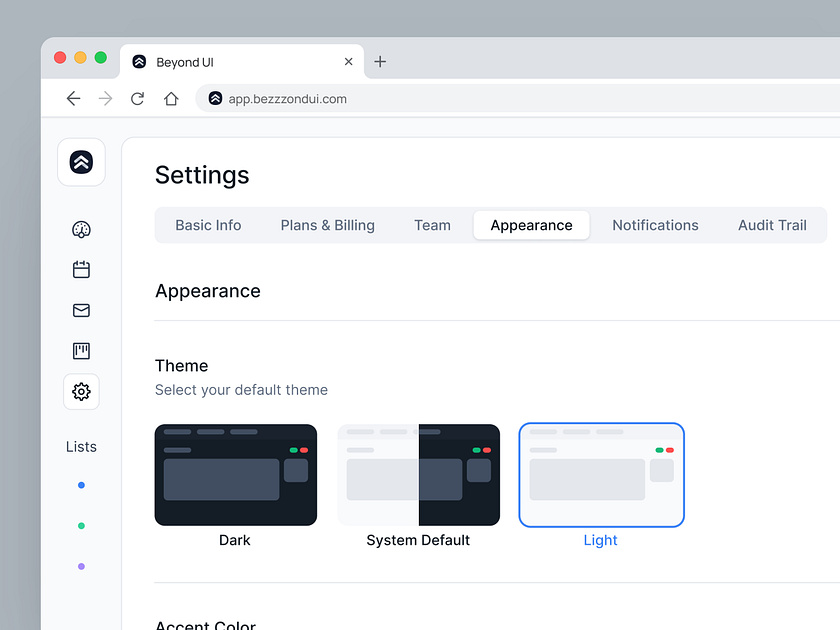The height and width of the screenshot is (630, 840).
Task: Open the mail envelope icon in sidebar
Action: click(x=81, y=310)
